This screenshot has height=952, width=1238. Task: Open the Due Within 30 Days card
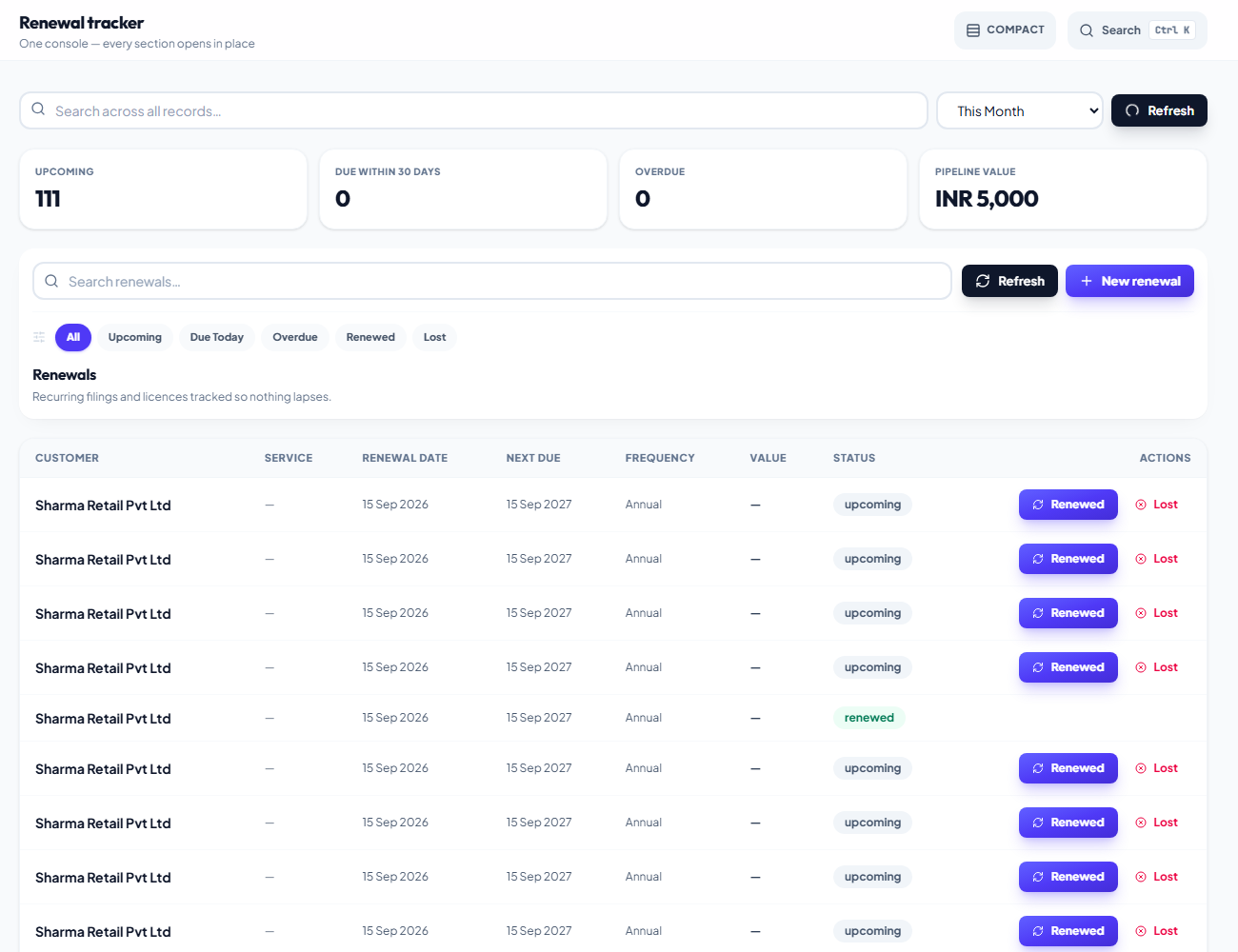pos(463,188)
